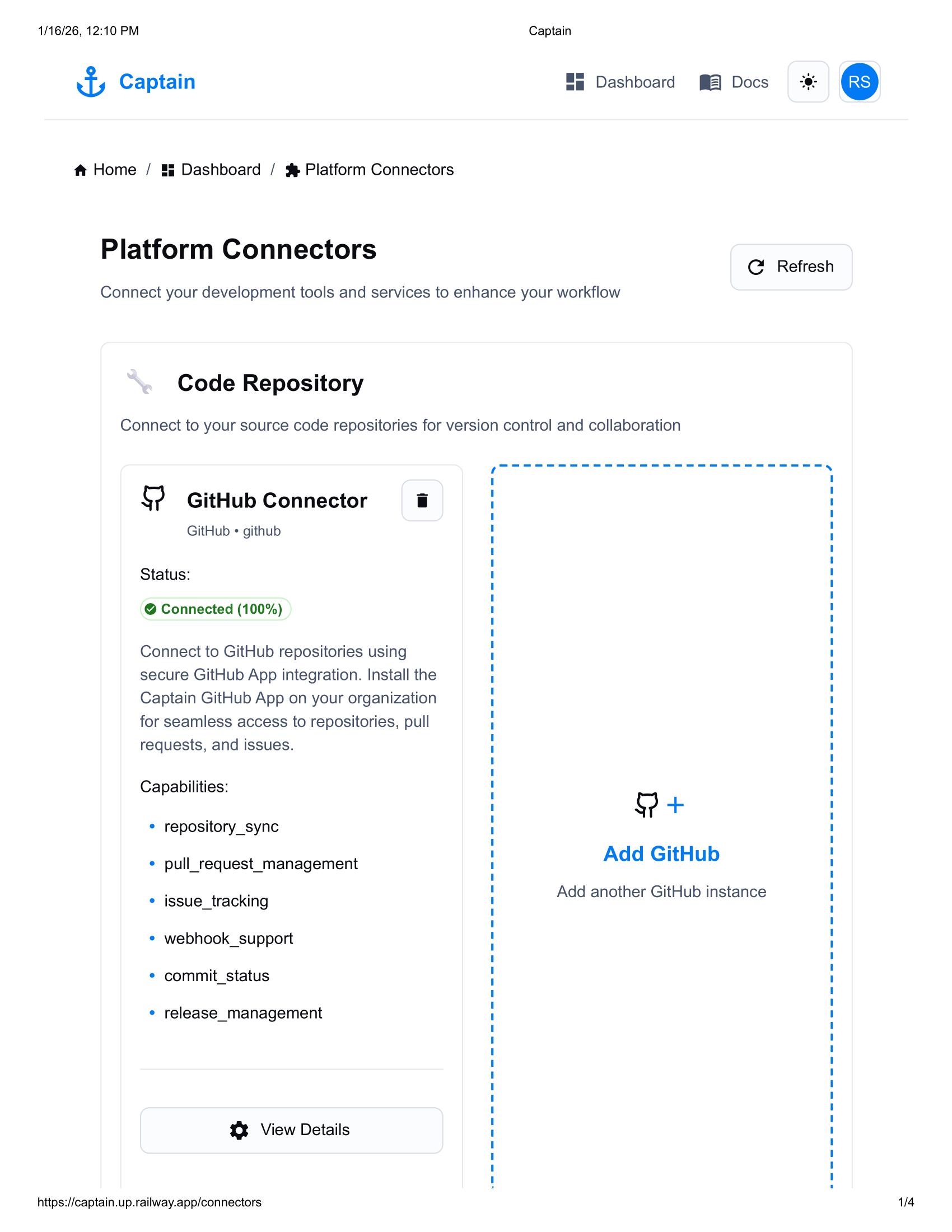Click the home icon in breadcrumb
The width and height of the screenshot is (952, 1232).
coord(81,170)
